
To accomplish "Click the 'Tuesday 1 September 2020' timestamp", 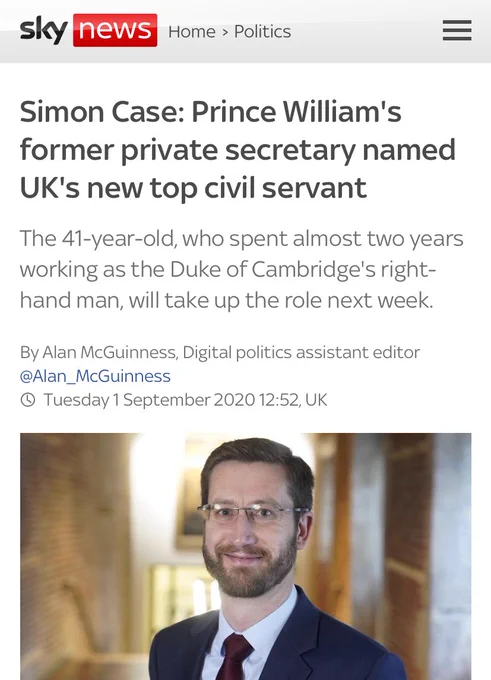I will [x=149, y=400].
